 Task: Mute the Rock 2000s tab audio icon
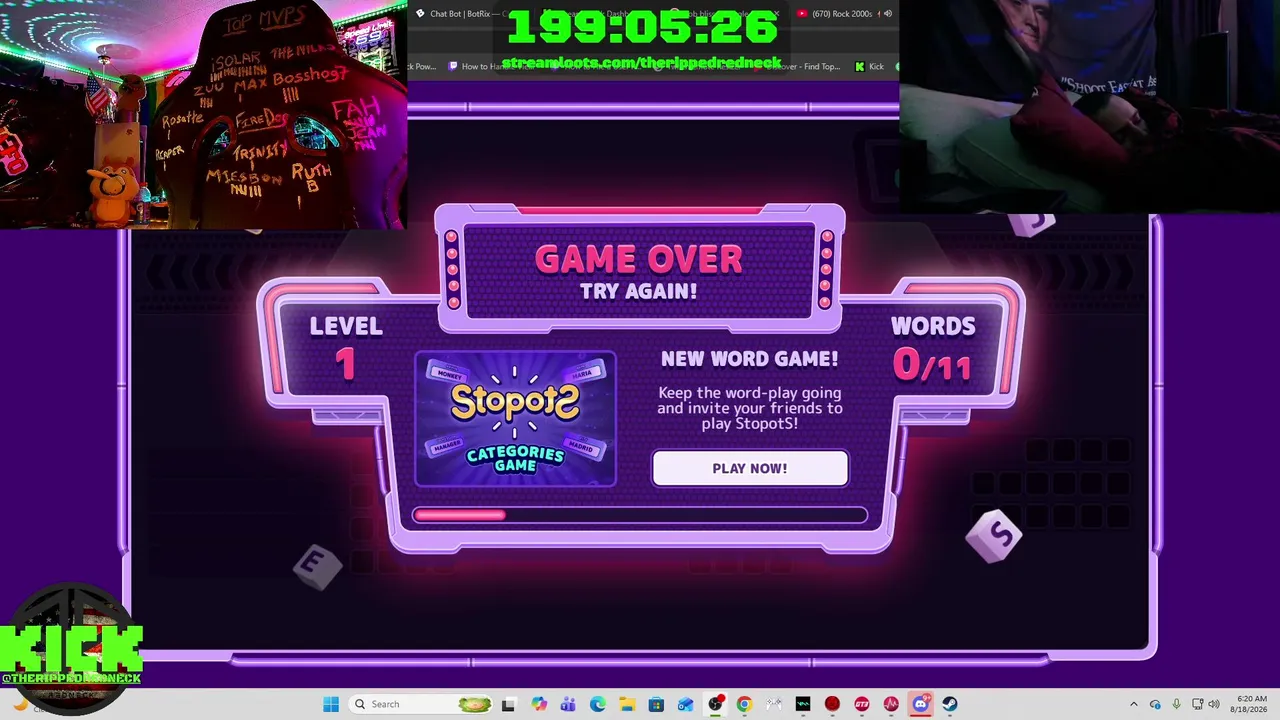coord(887,14)
